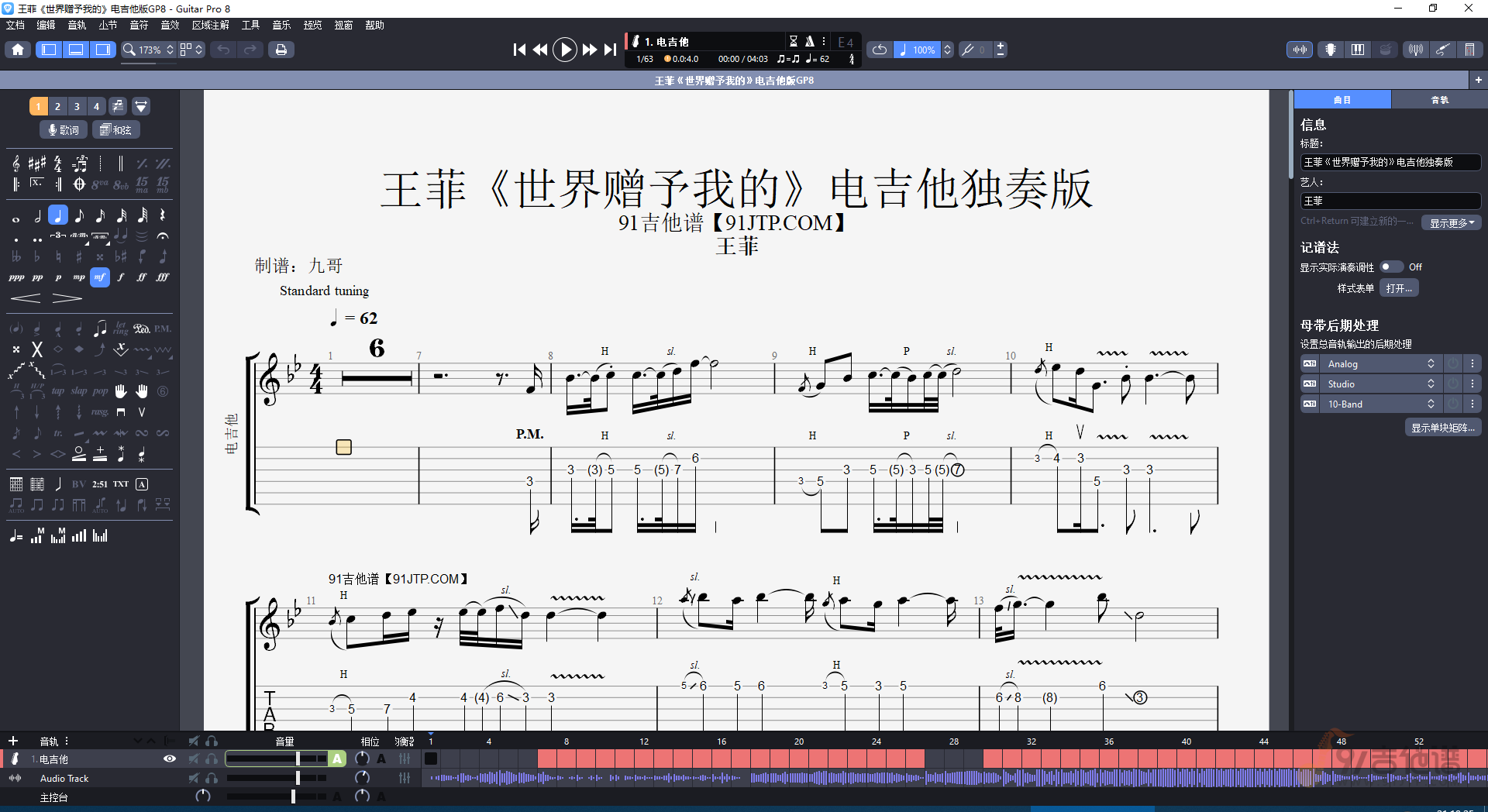The height and width of the screenshot is (812, 1488).
Task: Toggle the metronome icon
Action: (x=809, y=41)
